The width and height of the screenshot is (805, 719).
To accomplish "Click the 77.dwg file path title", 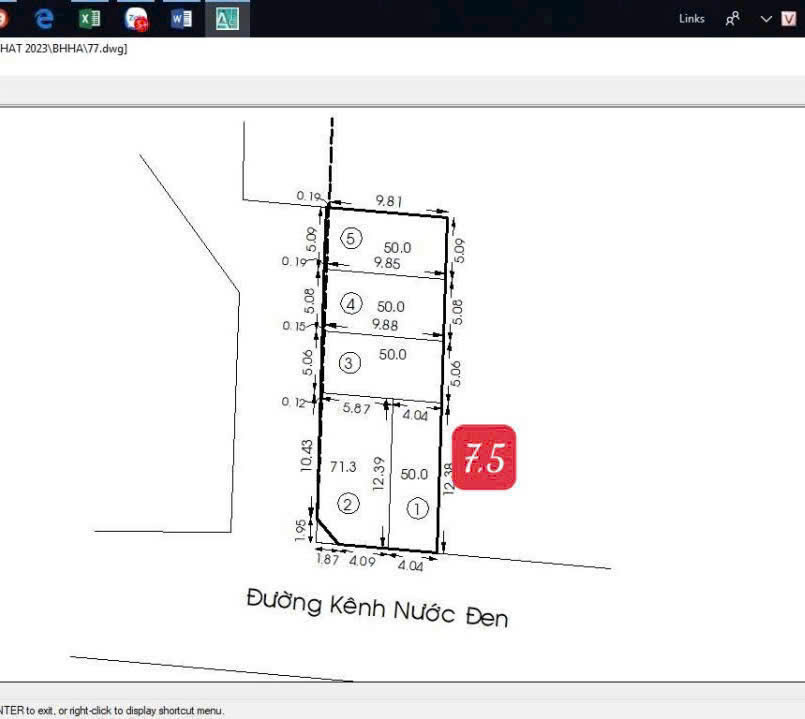I will click(63, 49).
